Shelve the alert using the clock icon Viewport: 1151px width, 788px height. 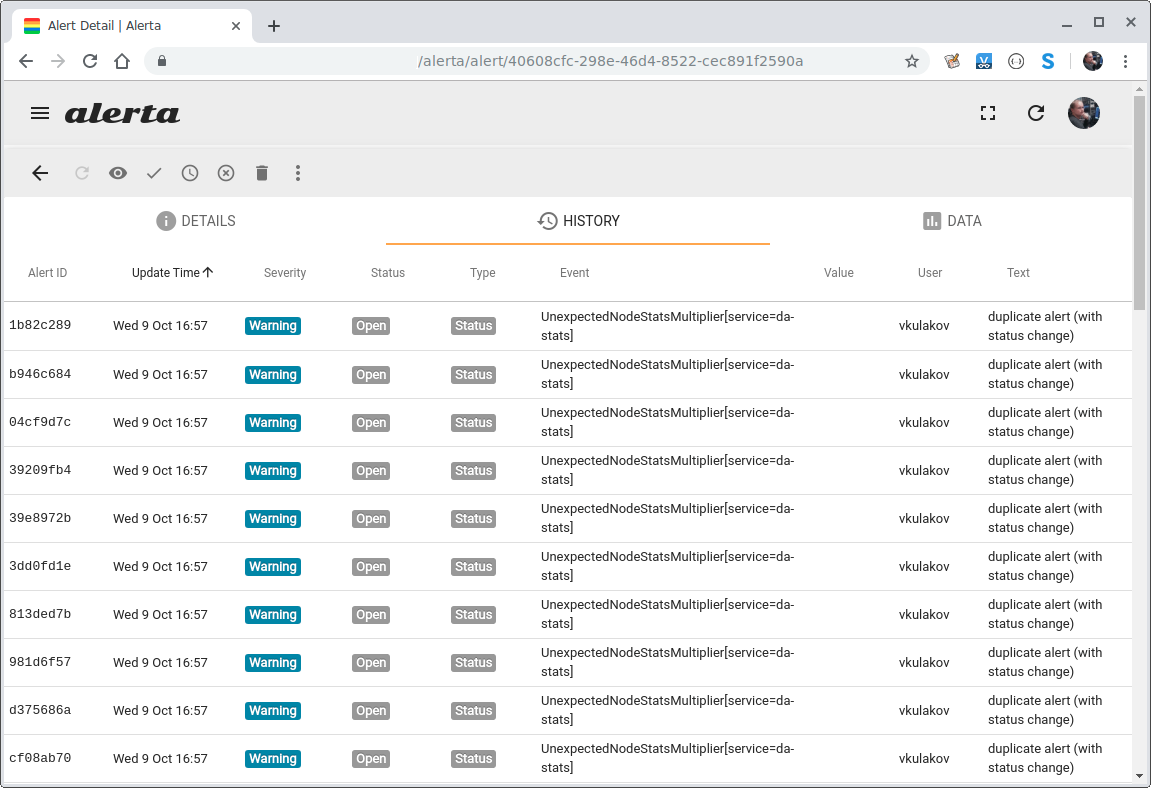point(190,173)
